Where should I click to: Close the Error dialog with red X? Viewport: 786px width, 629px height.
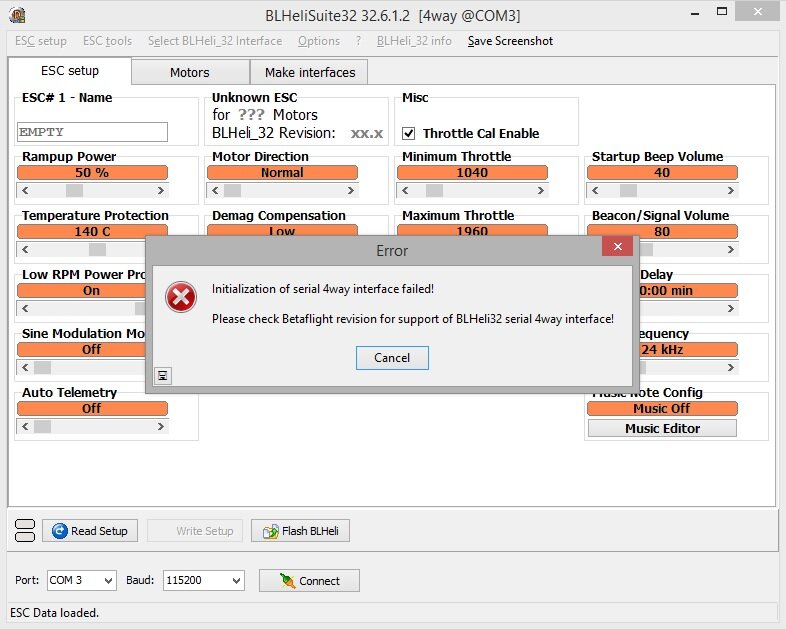click(x=618, y=247)
